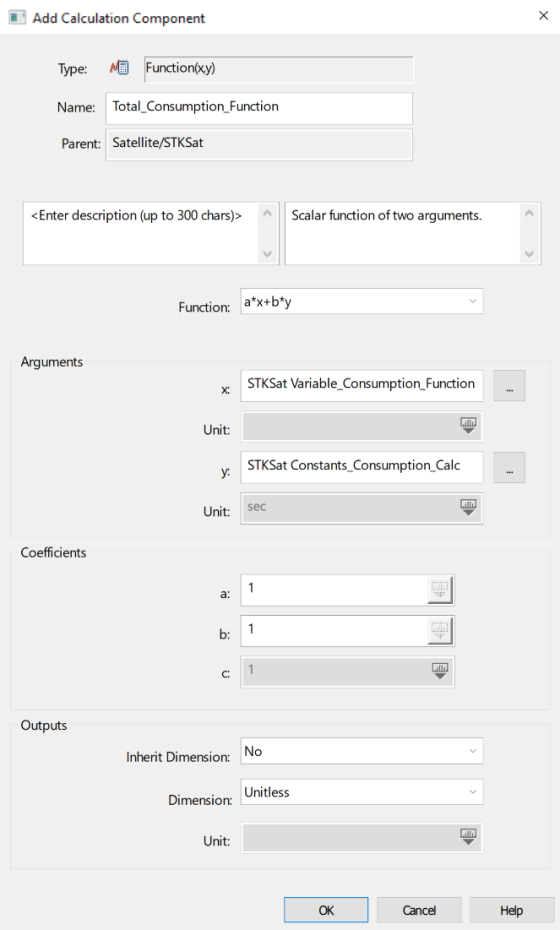
Task: Expand the Function a*x+b*y dropdown
Action: tap(473, 301)
